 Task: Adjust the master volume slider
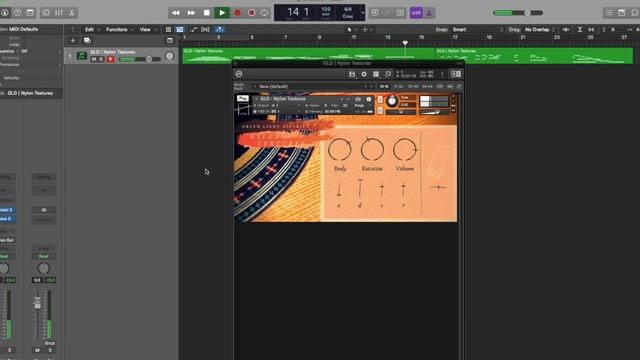pos(518,13)
